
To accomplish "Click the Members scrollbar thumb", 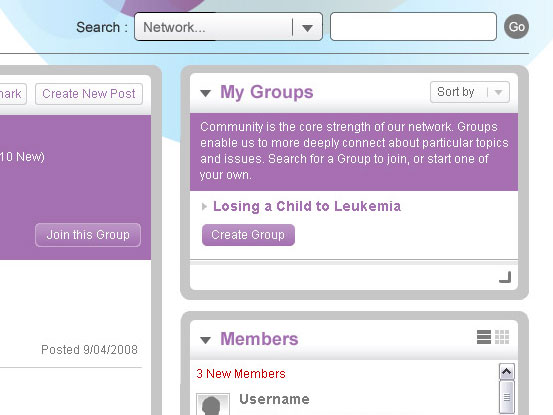I will [506, 397].
